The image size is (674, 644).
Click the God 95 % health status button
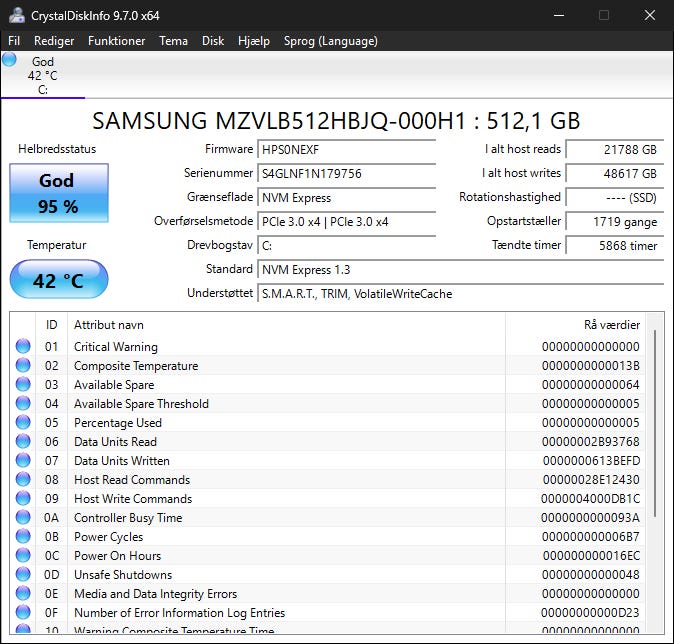pos(59,193)
